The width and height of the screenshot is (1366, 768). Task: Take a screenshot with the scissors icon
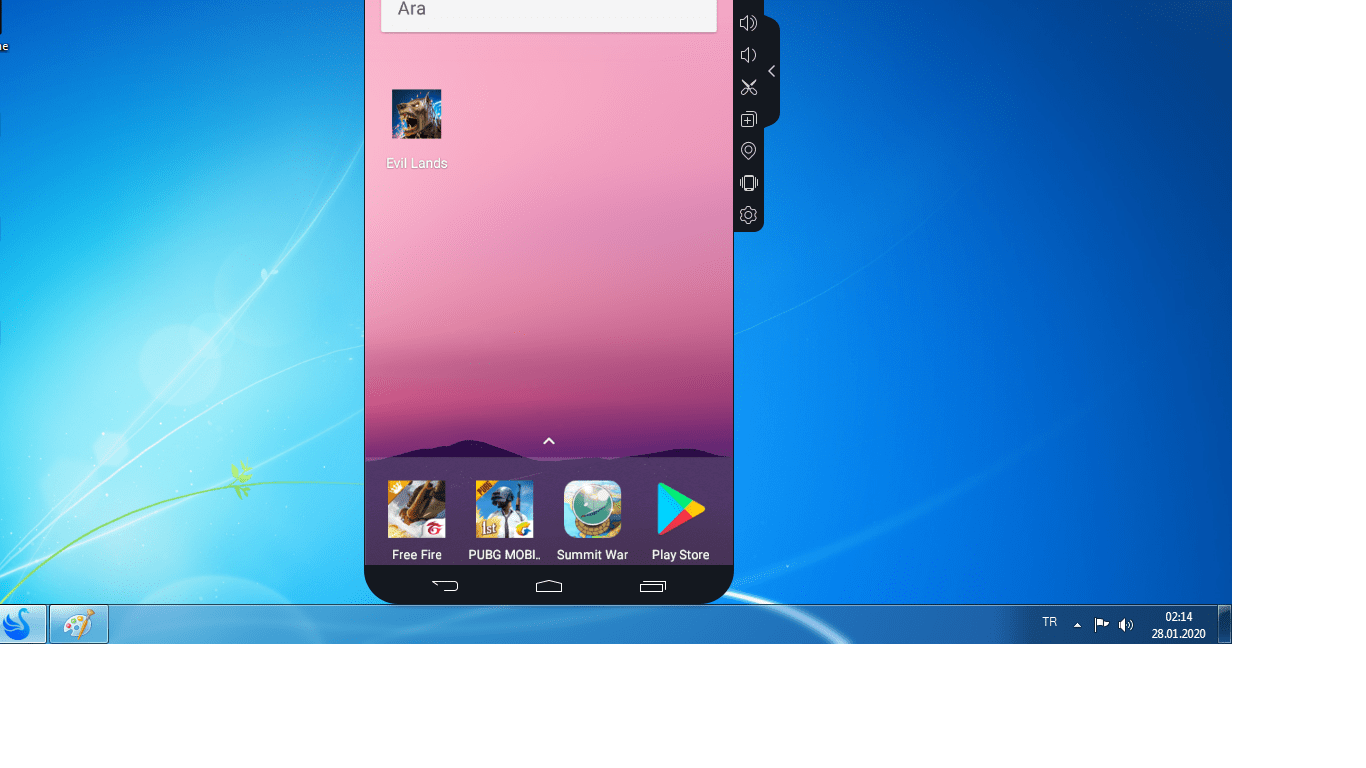[748, 87]
